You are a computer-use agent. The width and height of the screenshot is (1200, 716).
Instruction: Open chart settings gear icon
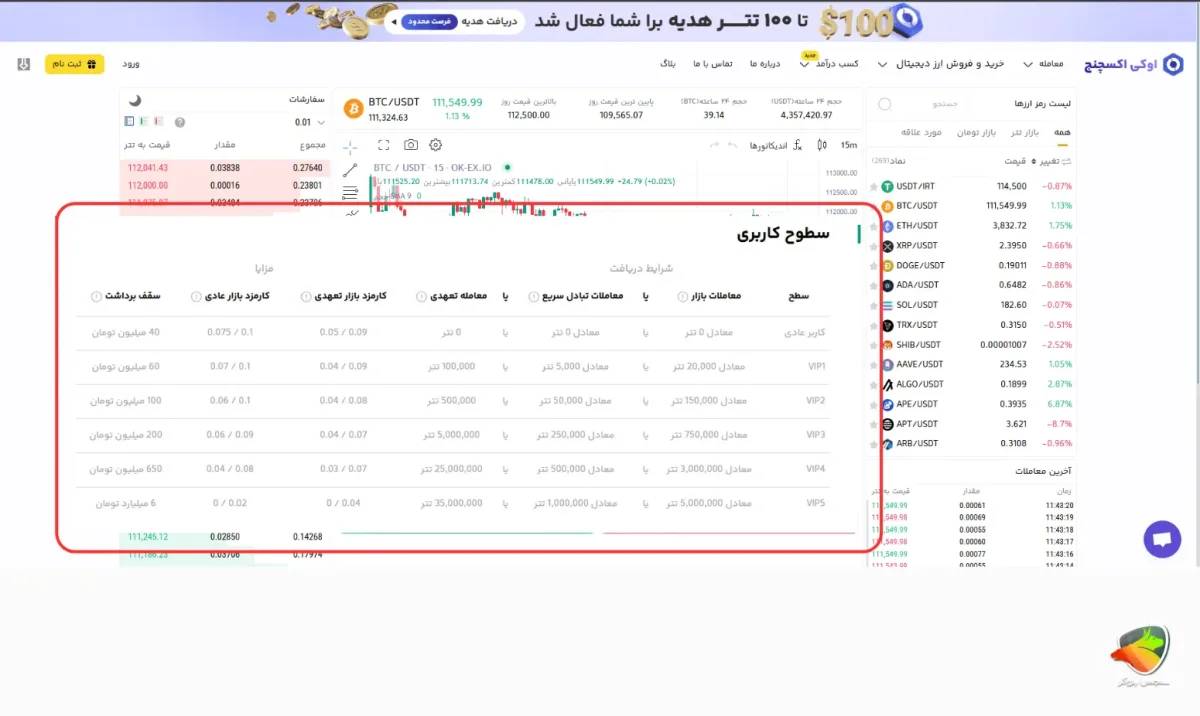pyautogui.click(x=435, y=145)
